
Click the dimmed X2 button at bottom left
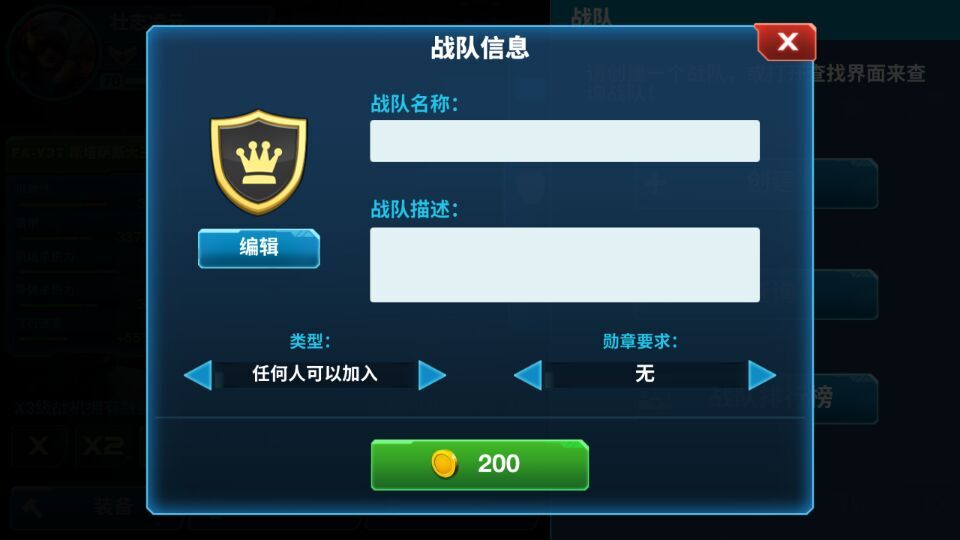click(103, 446)
